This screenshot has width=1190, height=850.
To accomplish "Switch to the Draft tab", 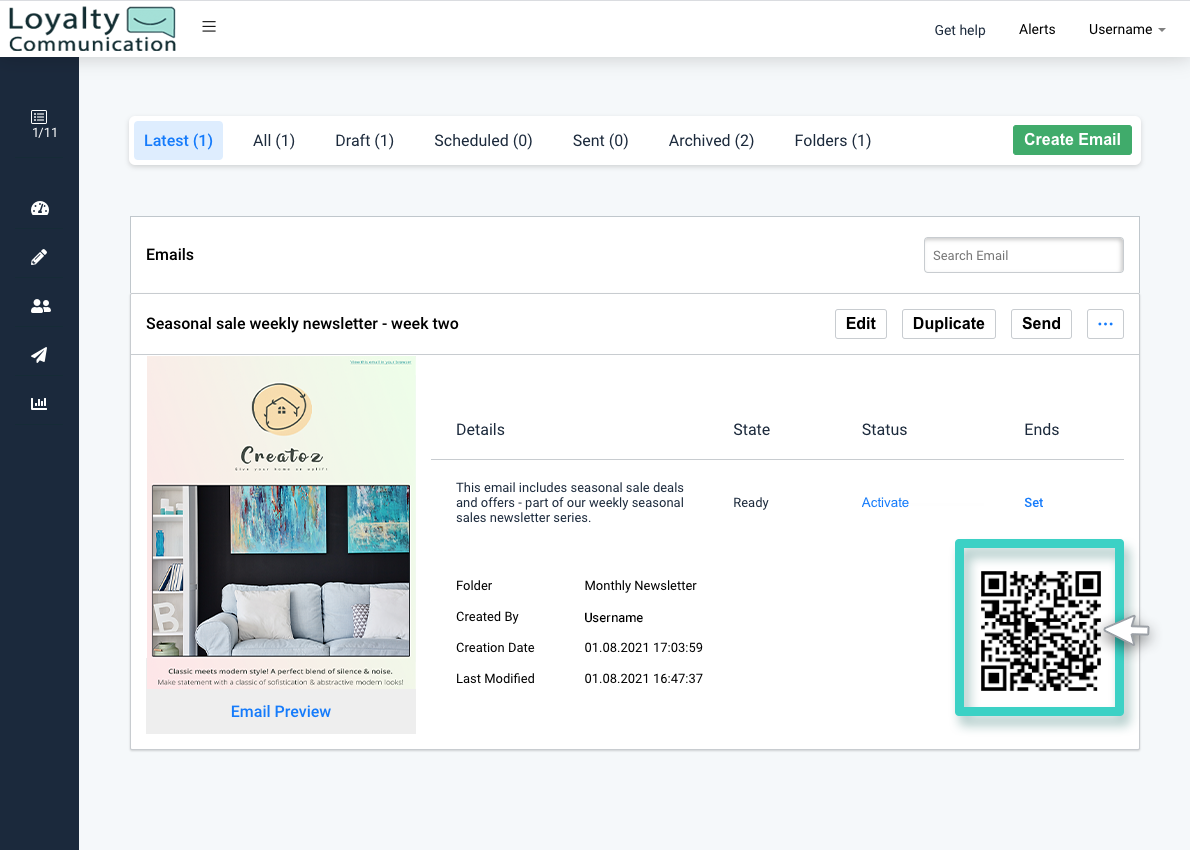I will [364, 140].
